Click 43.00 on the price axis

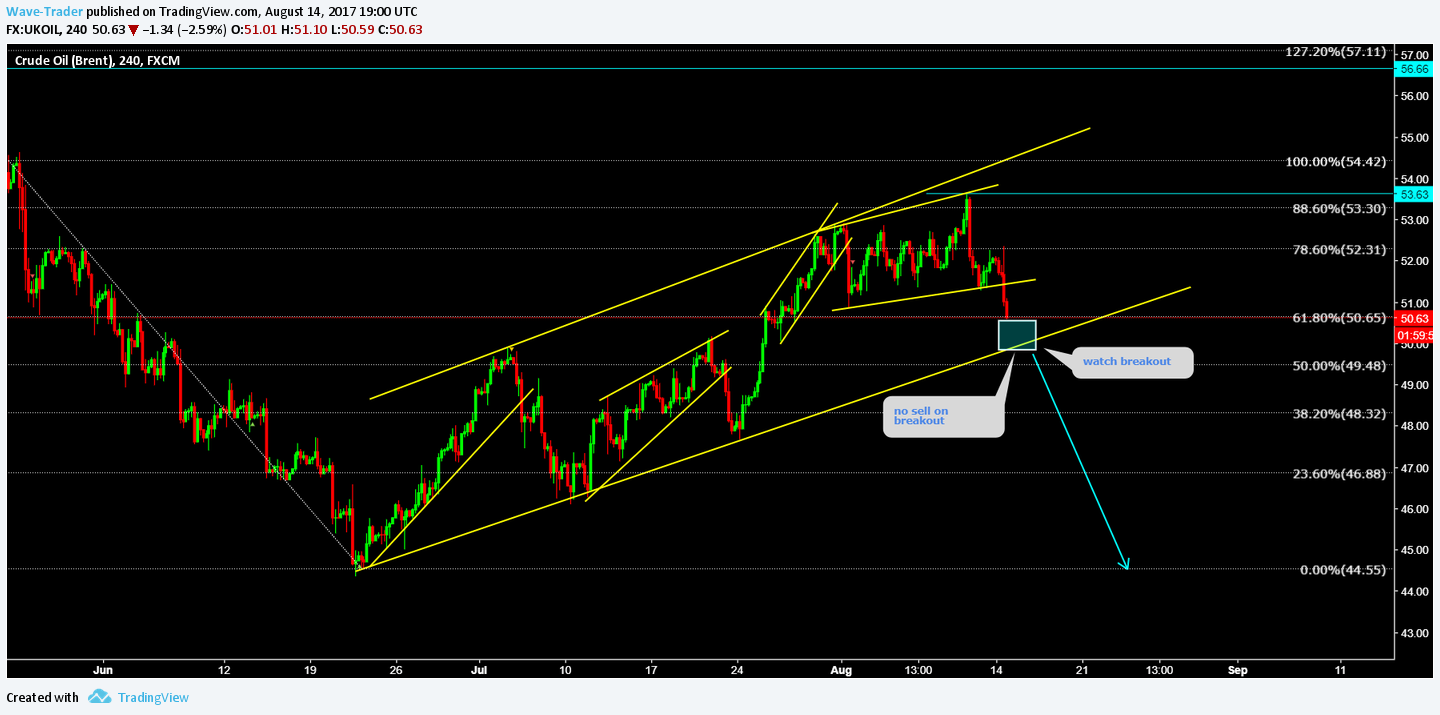pyautogui.click(x=1414, y=633)
